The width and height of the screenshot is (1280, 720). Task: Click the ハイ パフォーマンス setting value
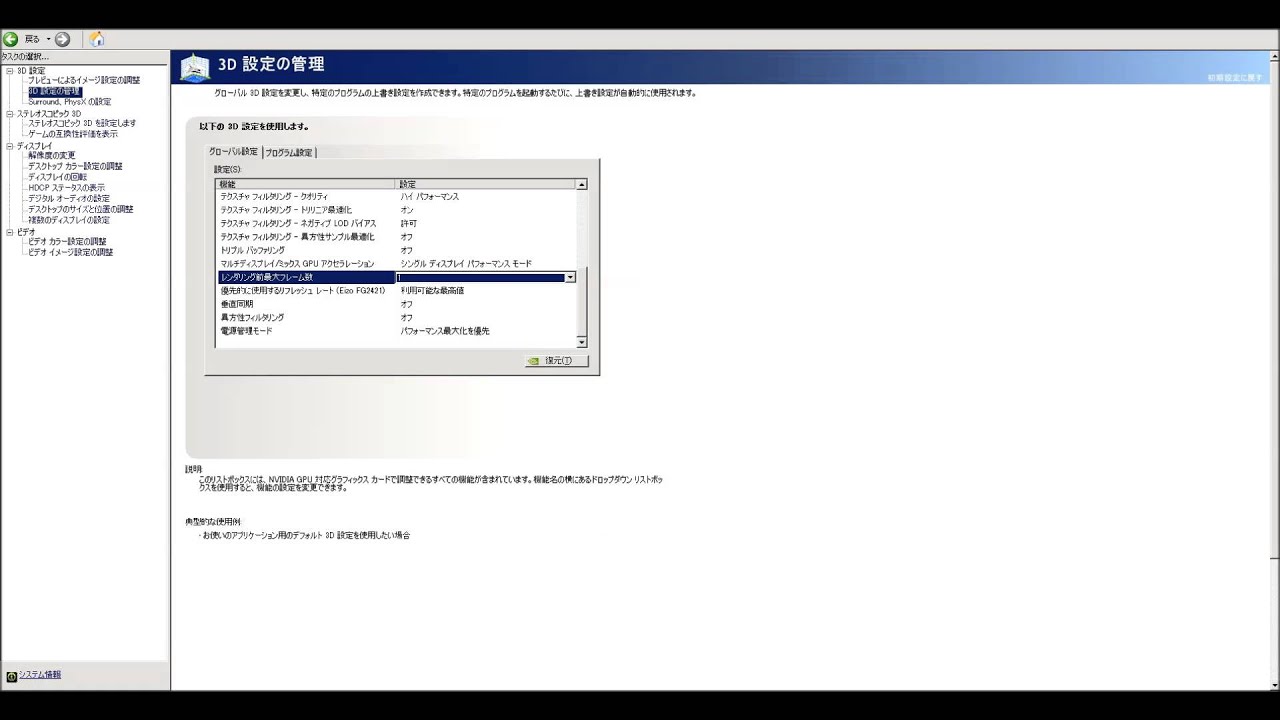click(x=430, y=197)
